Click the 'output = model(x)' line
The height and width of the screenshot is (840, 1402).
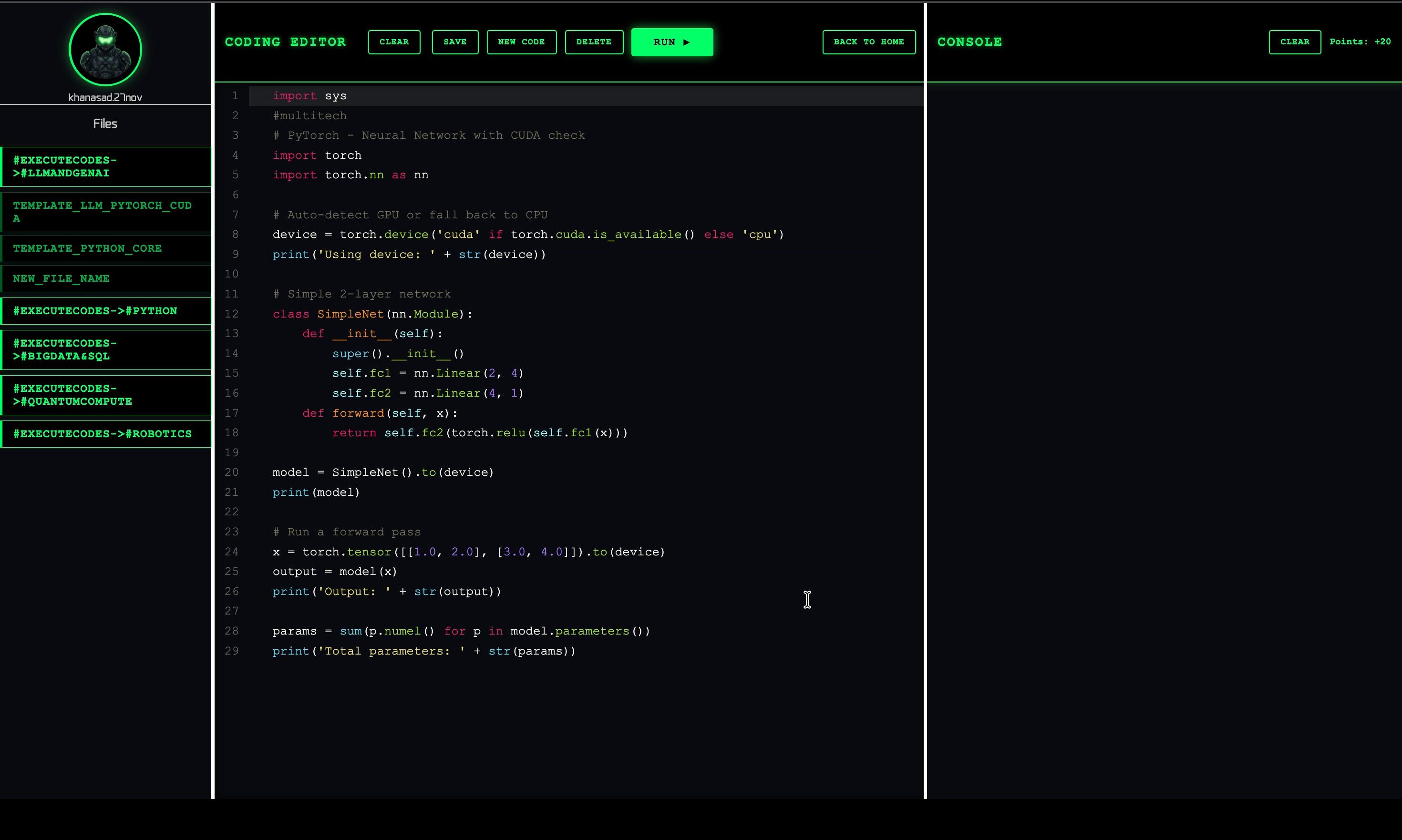click(335, 571)
